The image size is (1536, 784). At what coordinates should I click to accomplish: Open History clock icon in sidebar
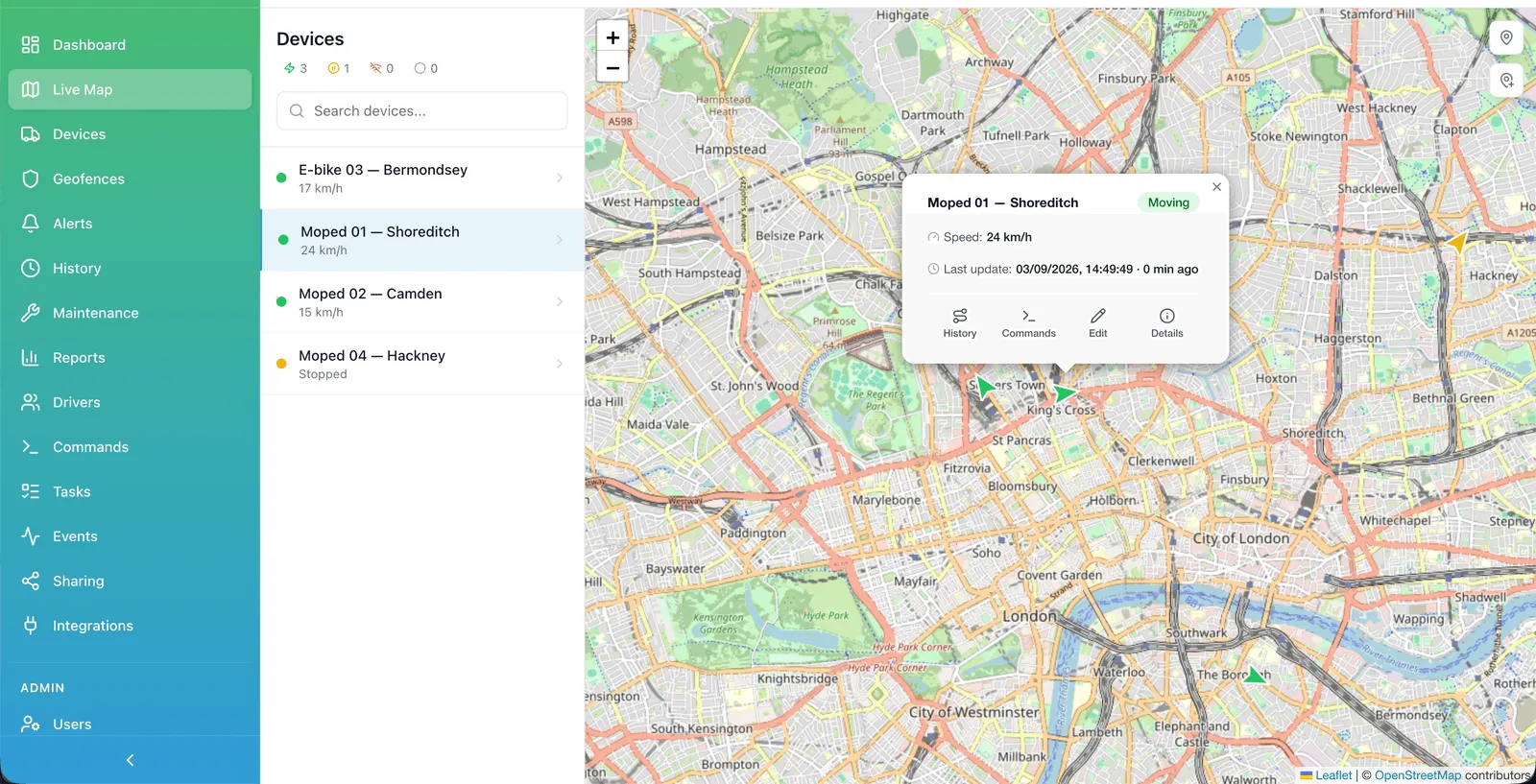pyautogui.click(x=130, y=268)
